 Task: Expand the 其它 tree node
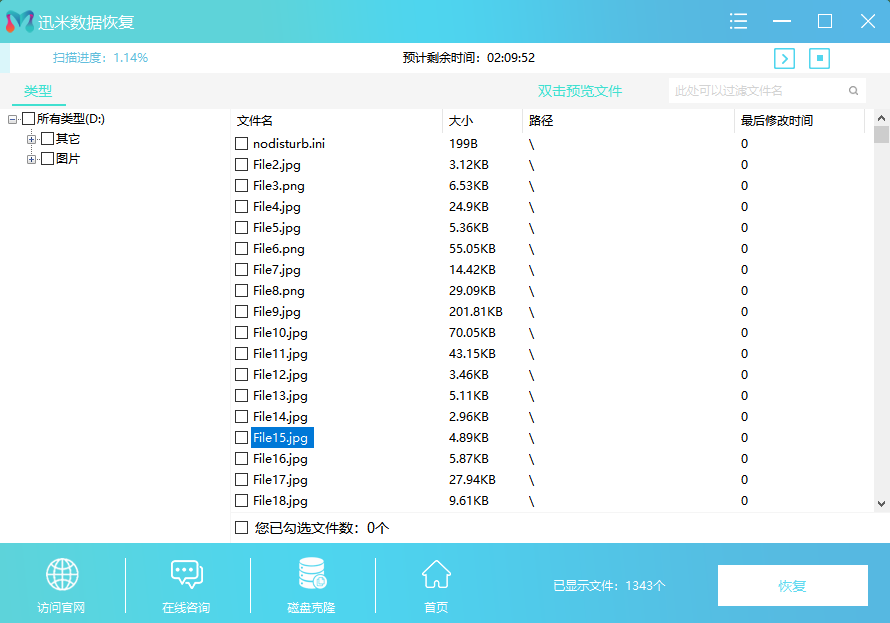(x=32, y=139)
